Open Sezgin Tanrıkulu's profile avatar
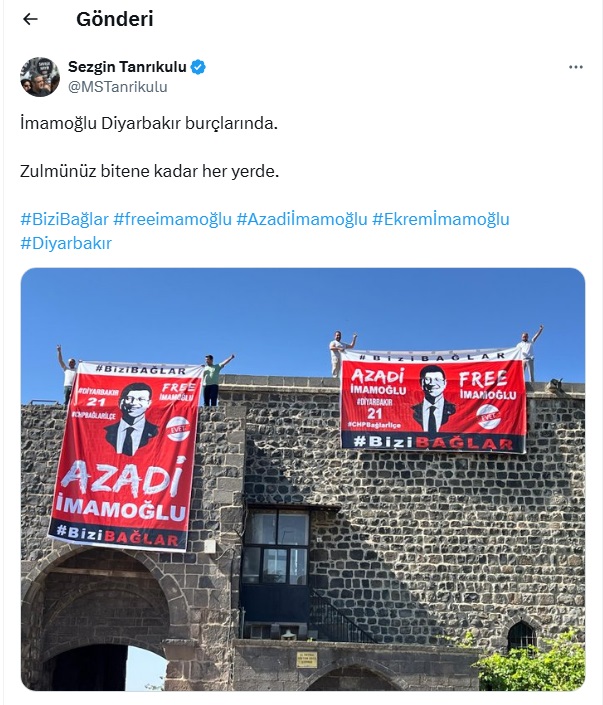The height and width of the screenshot is (705, 603). coord(40,76)
